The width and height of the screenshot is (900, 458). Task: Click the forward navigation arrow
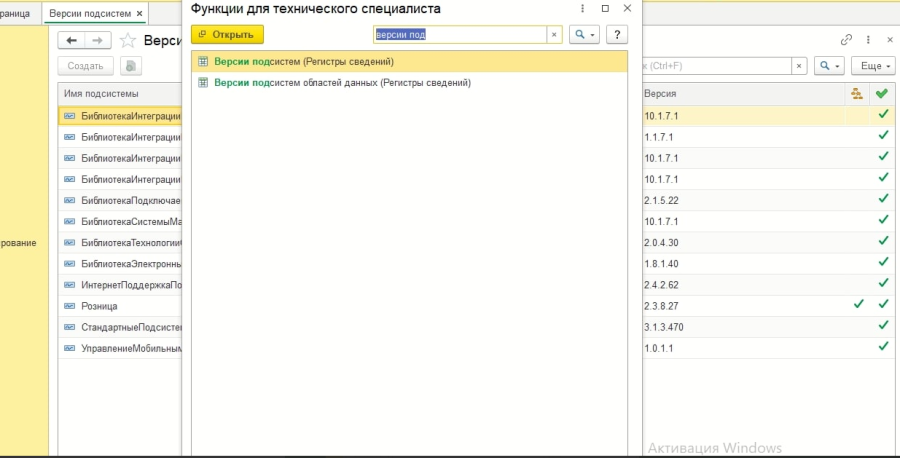click(x=97, y=40)
